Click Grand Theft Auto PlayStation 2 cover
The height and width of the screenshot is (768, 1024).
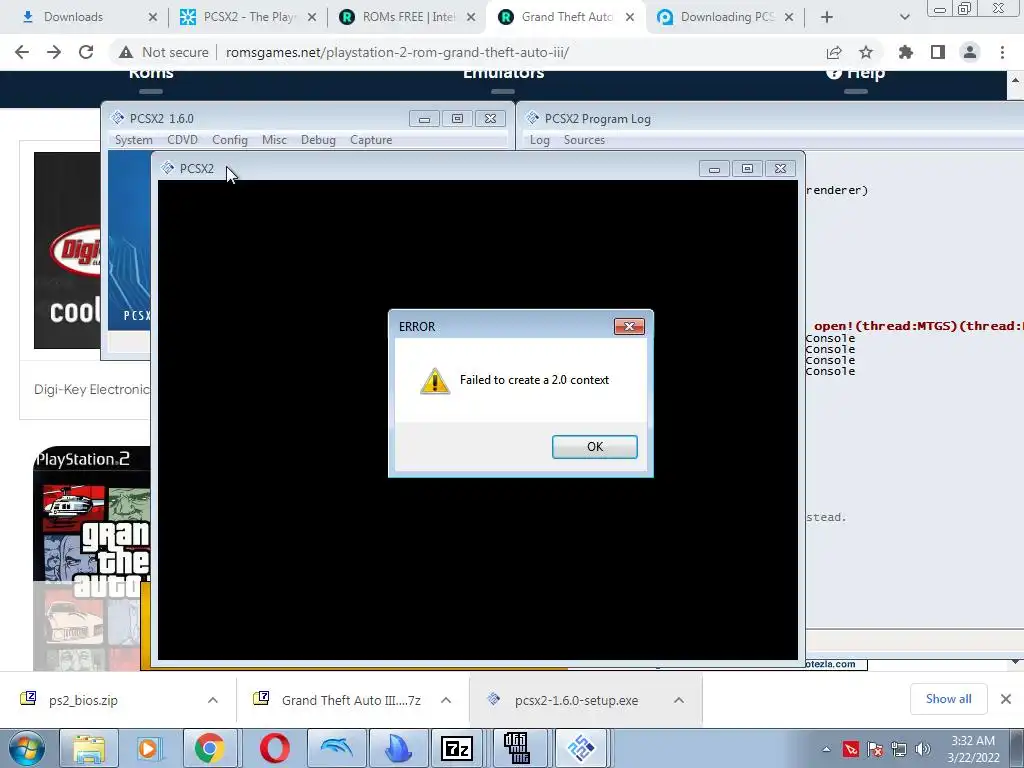click(91, 559)
